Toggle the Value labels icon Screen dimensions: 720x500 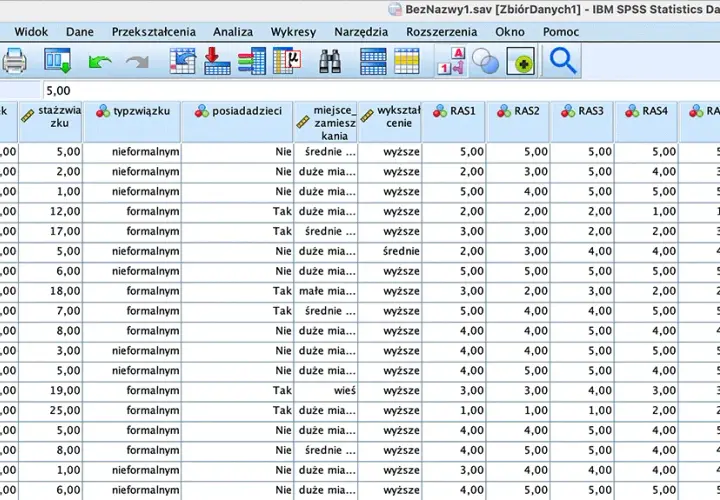coord(451,61)
